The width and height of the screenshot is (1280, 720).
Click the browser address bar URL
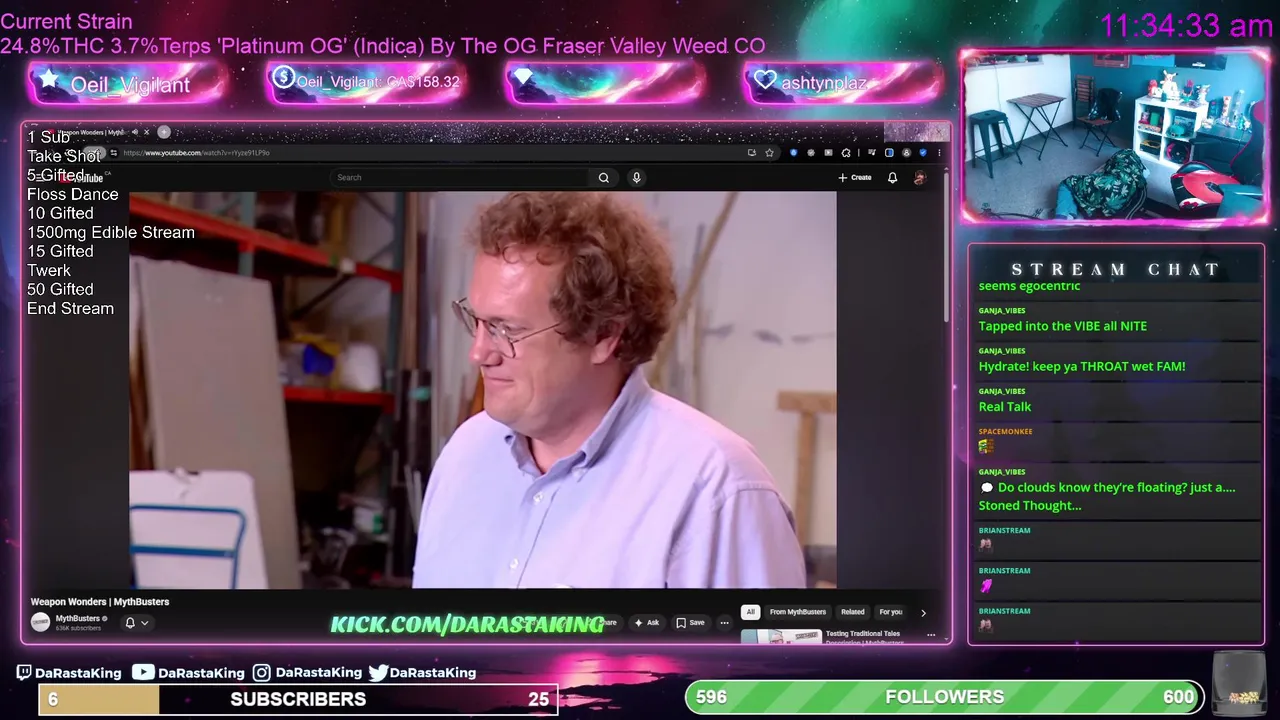click(196, 153)
